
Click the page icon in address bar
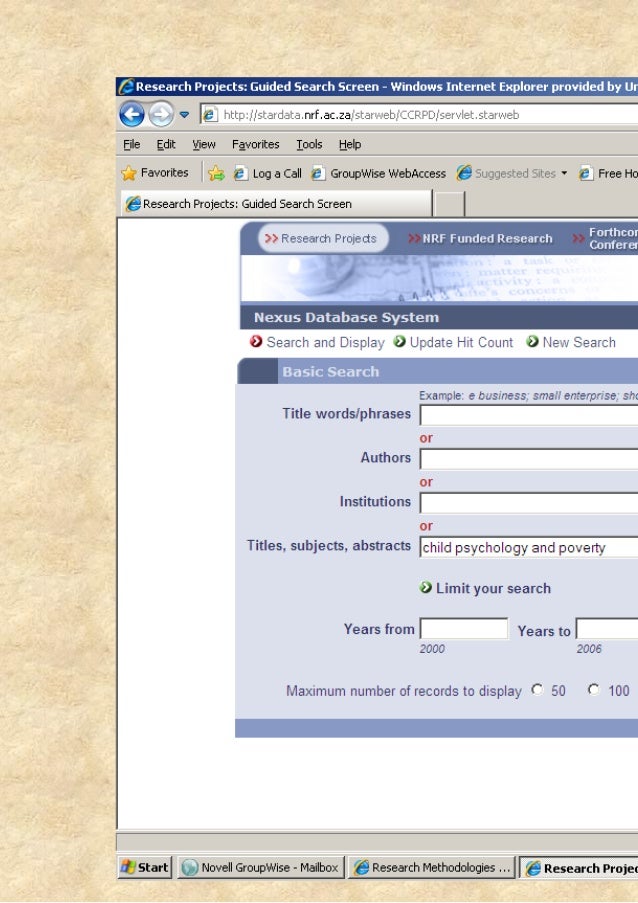point(210,115)
